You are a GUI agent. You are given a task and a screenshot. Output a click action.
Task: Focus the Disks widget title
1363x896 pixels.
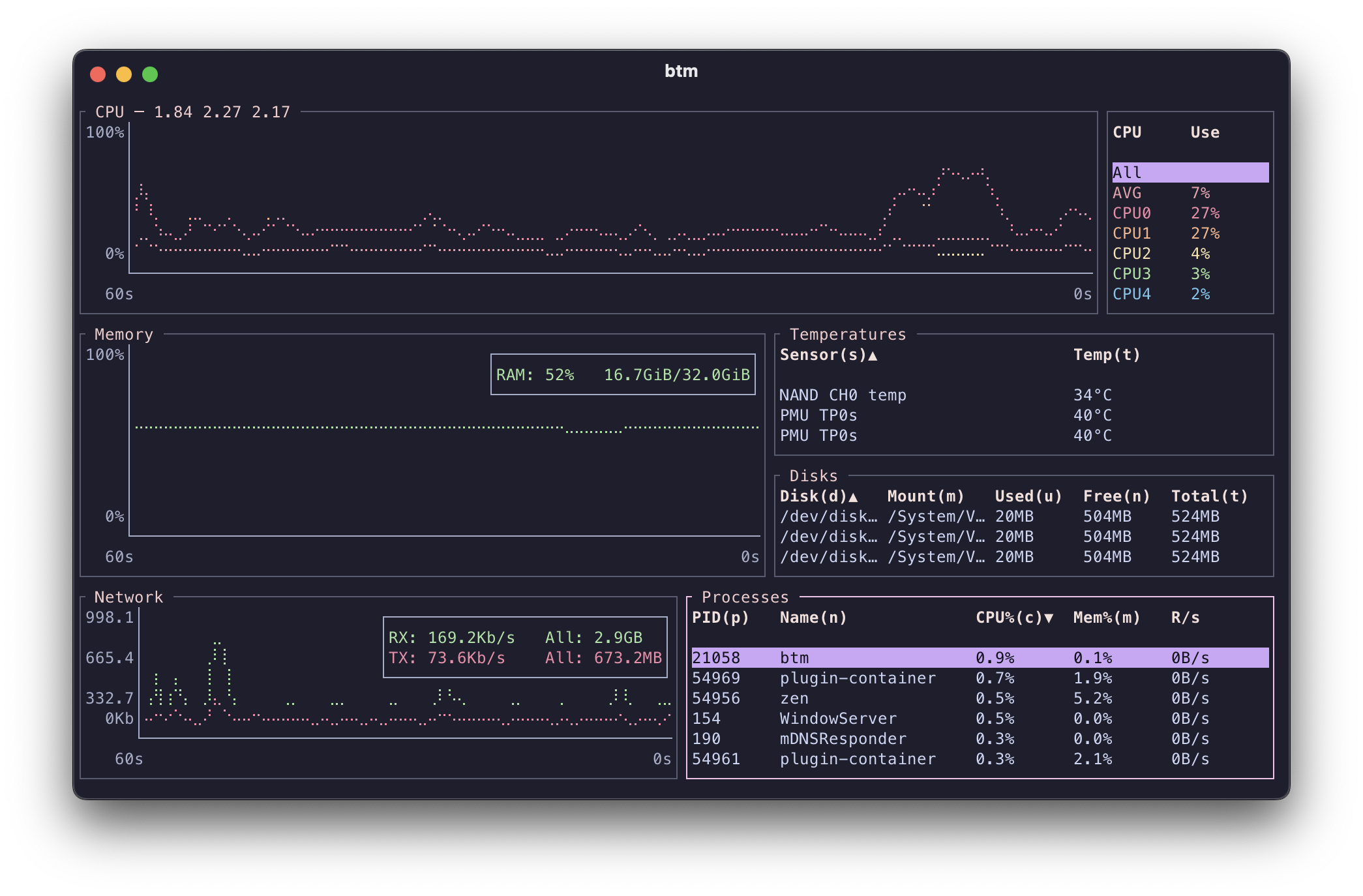813,476
